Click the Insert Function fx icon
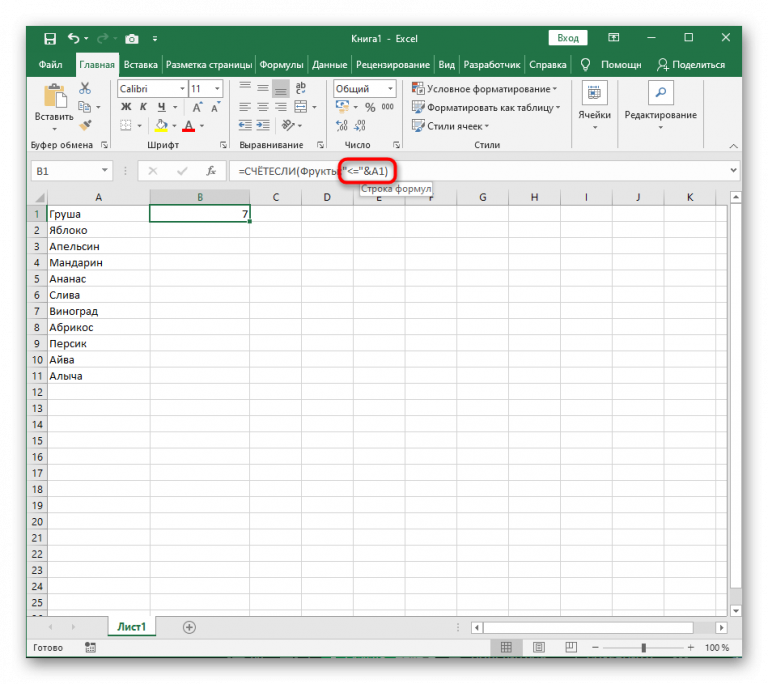 tap(211, 171)
